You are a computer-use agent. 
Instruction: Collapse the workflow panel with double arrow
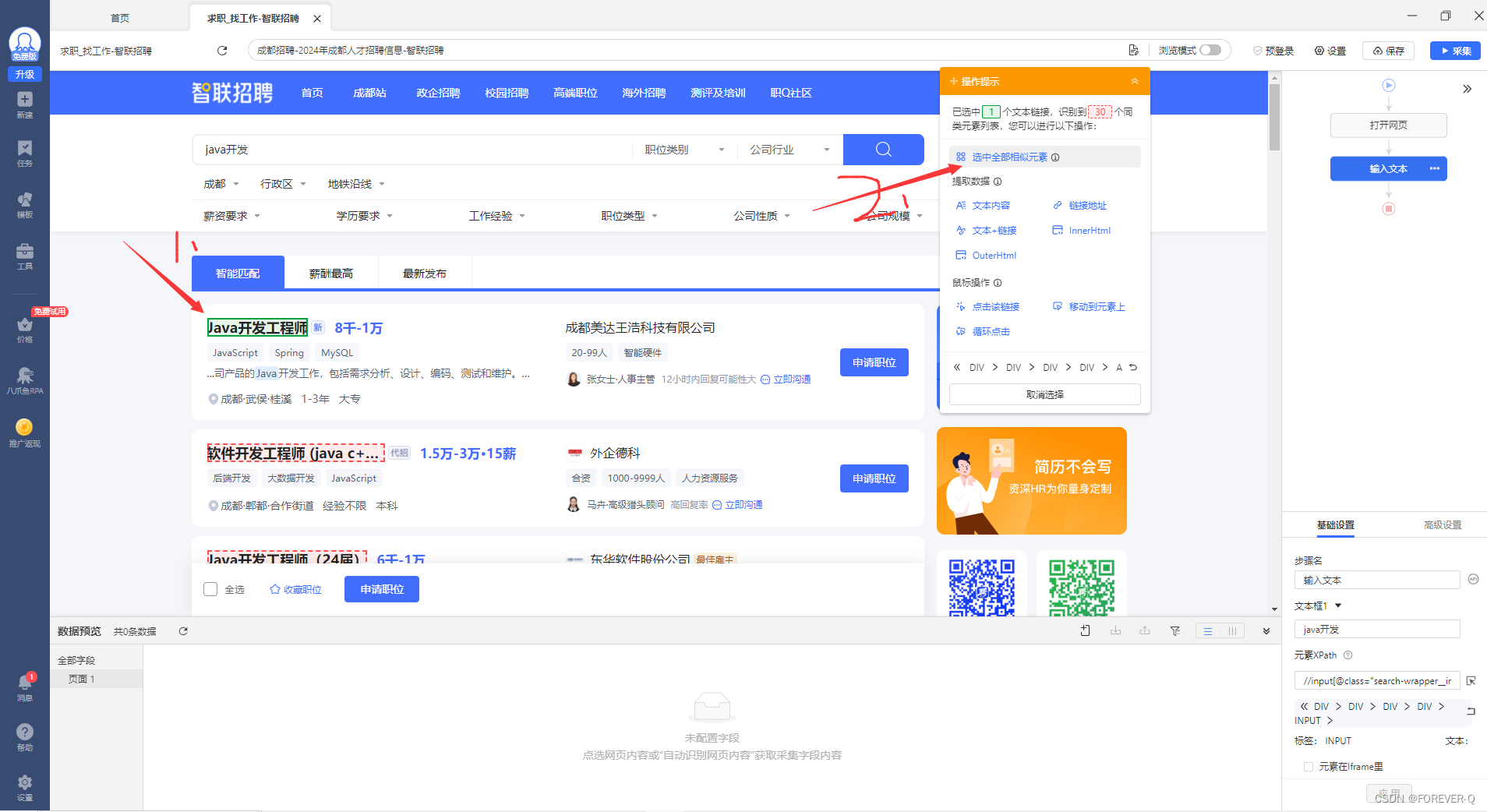(1467, 89)
